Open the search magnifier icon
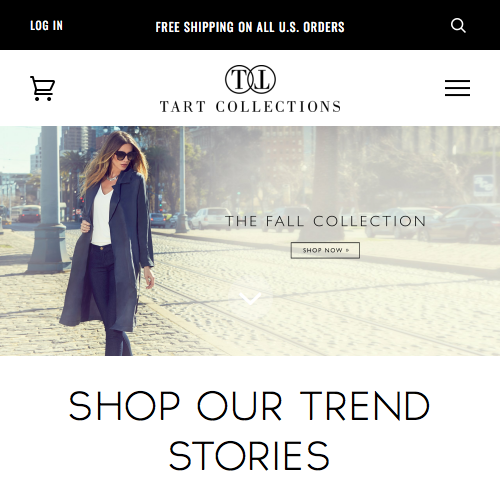The height and width of the screenshot is (500, 500). (x=458, y=26)
